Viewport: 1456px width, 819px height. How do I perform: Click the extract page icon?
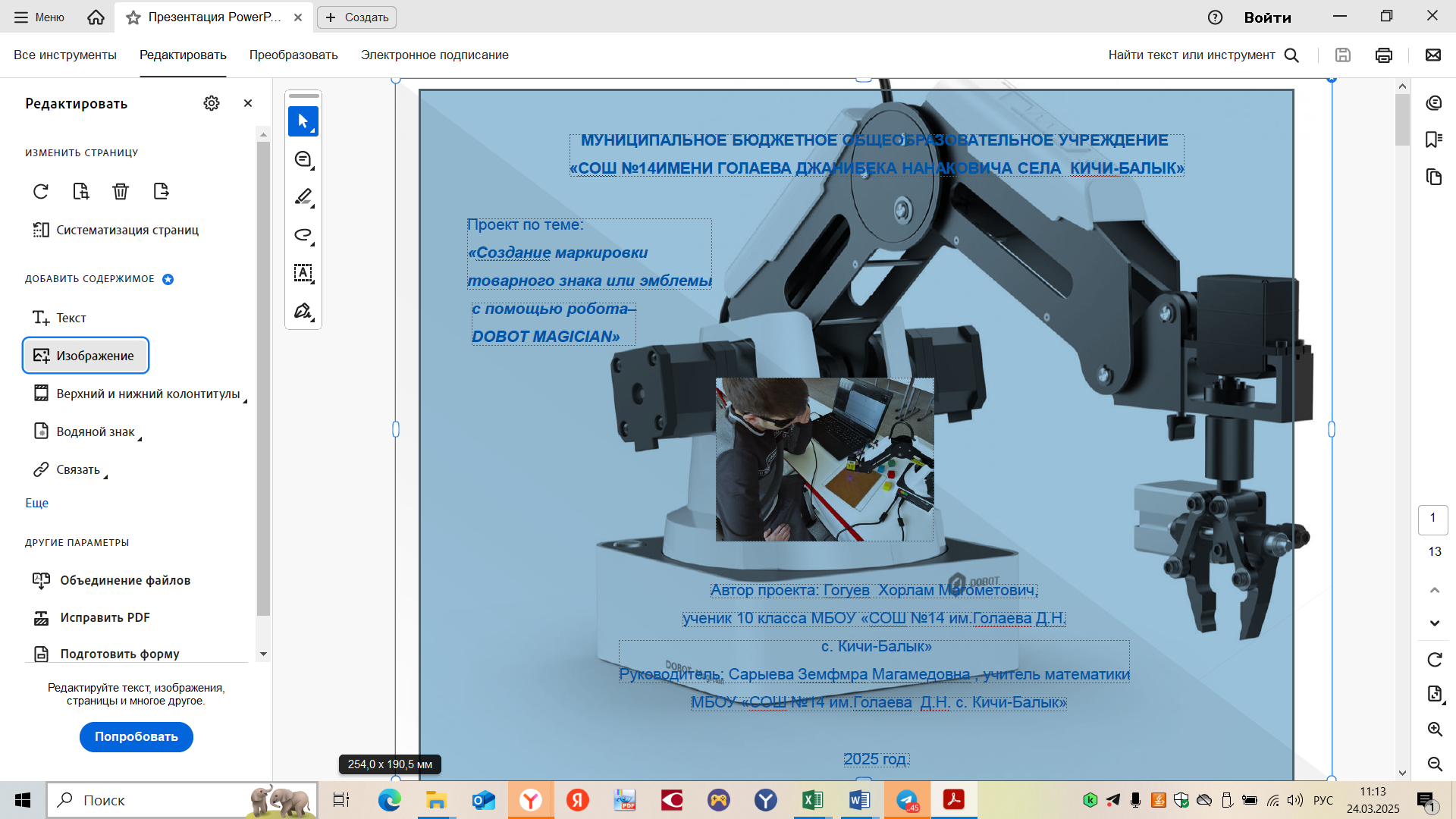pos(81,191)
